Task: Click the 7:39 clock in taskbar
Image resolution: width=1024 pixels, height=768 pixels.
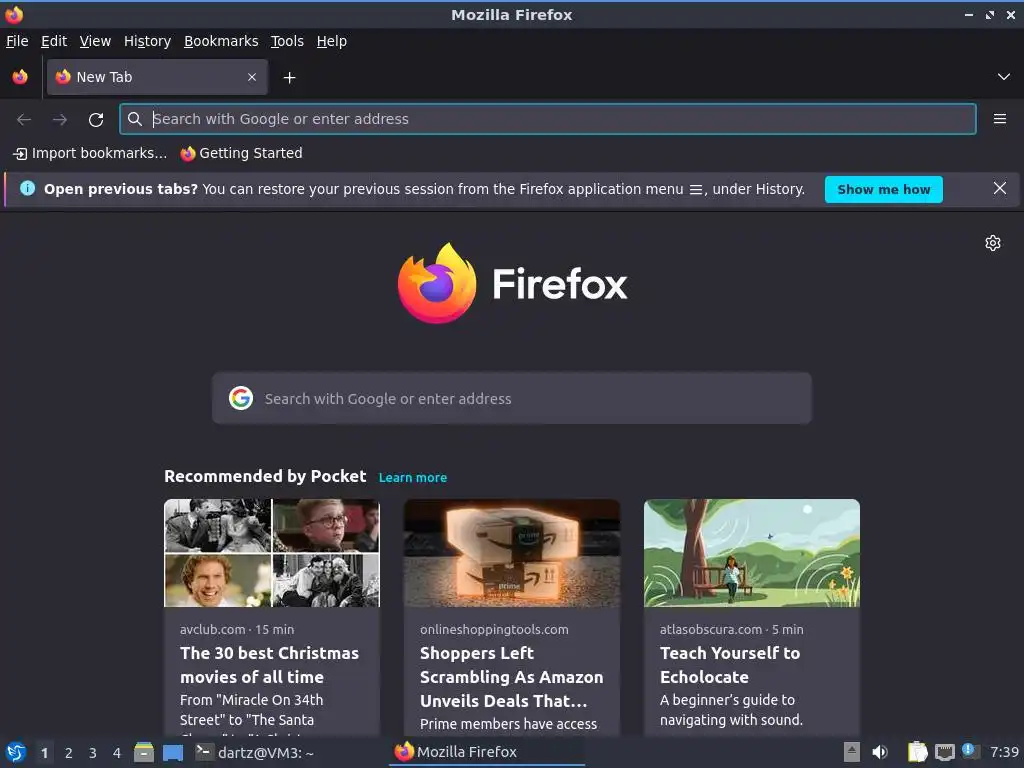Action: click(1004, 752)
